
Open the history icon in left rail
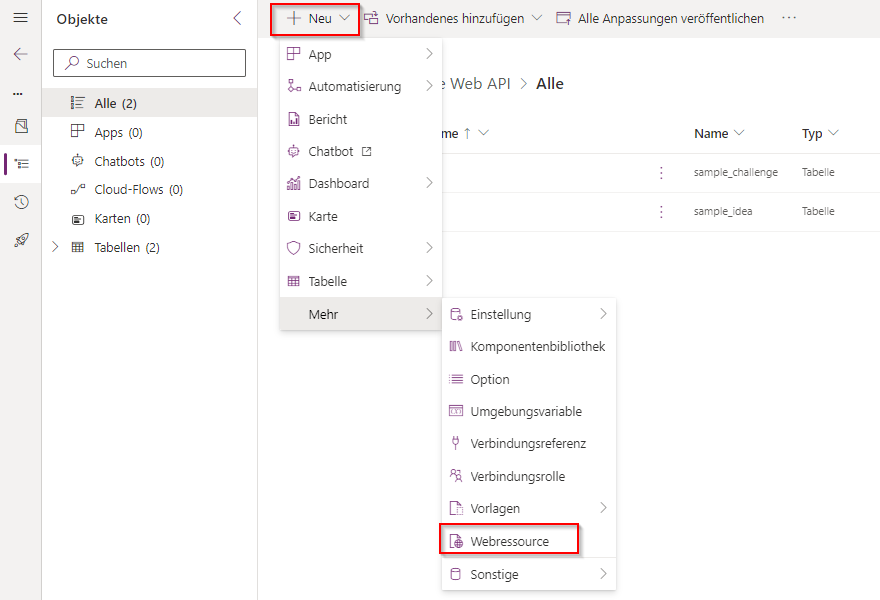[x=20, y=202]
